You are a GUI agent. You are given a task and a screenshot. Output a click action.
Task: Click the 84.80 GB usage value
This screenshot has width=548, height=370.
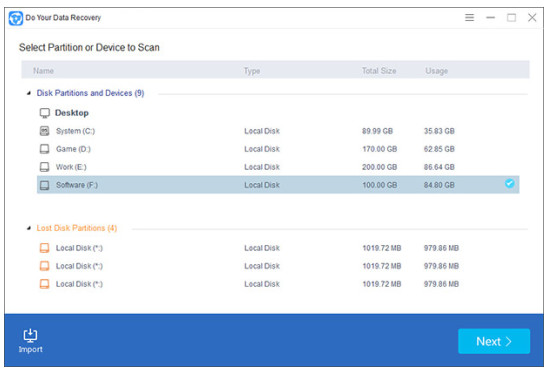439,185
